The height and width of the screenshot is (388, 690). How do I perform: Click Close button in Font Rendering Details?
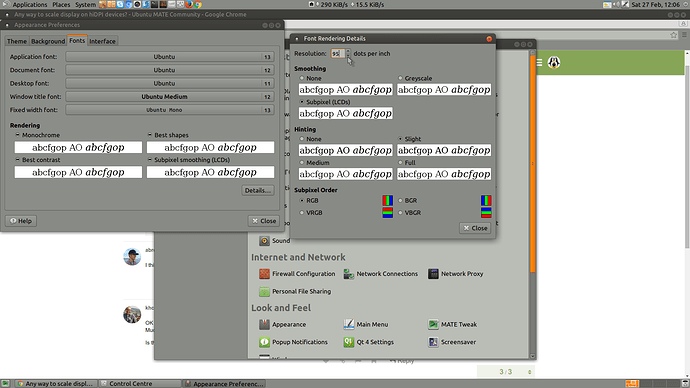475,228
